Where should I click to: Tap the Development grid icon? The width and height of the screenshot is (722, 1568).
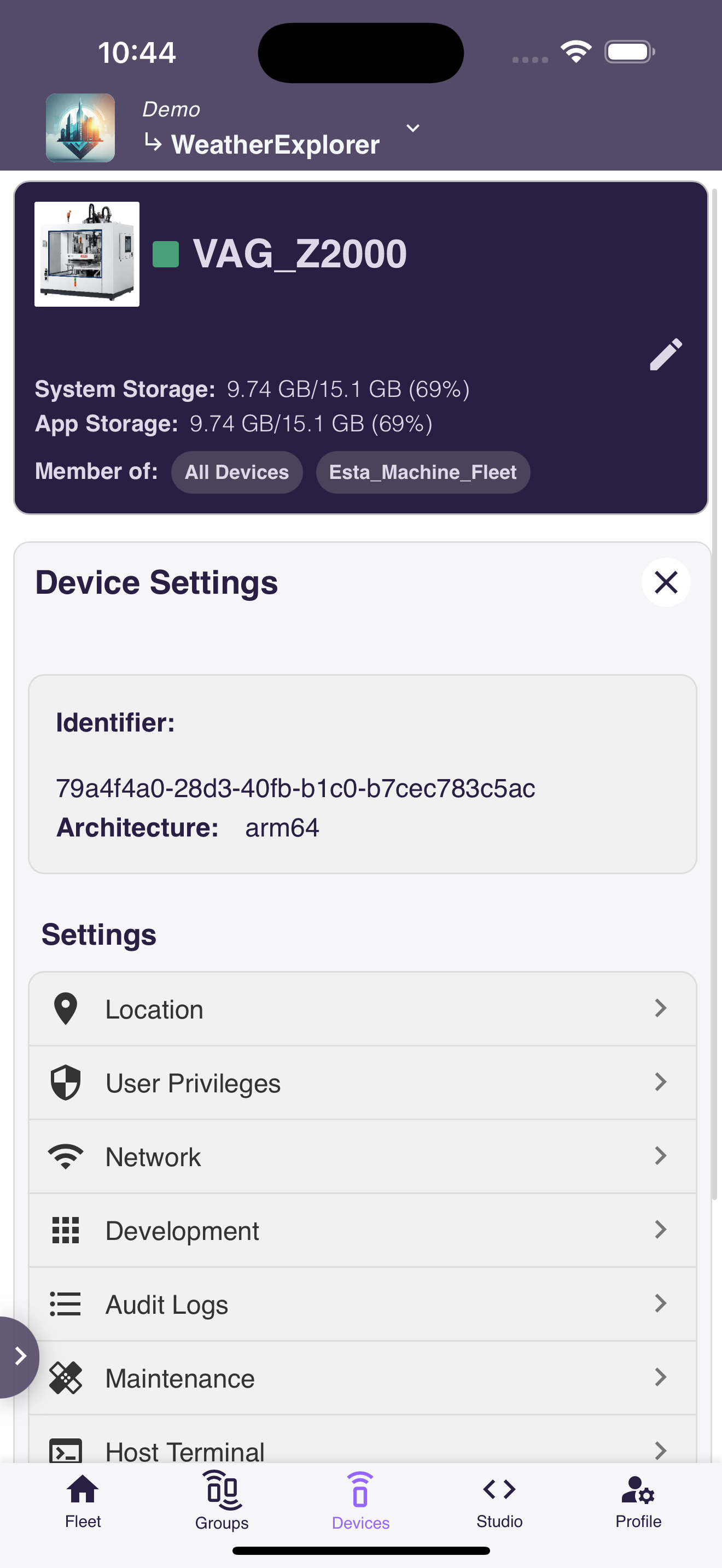66,1230
